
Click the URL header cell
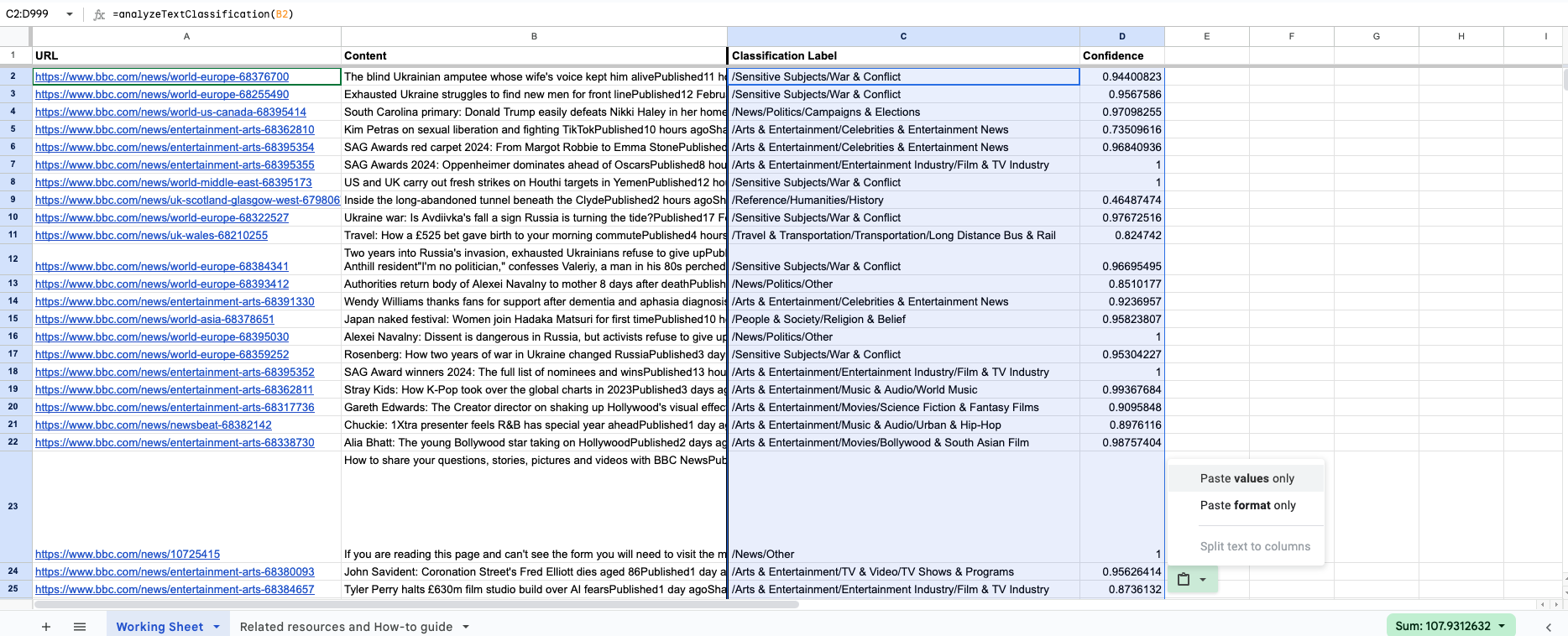(186, 55)
